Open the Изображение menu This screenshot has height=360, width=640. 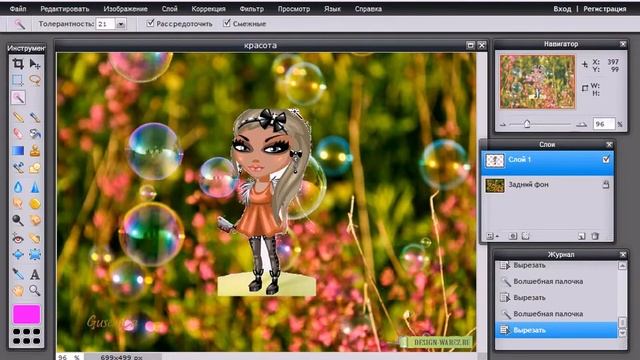[x=125, y=9]
